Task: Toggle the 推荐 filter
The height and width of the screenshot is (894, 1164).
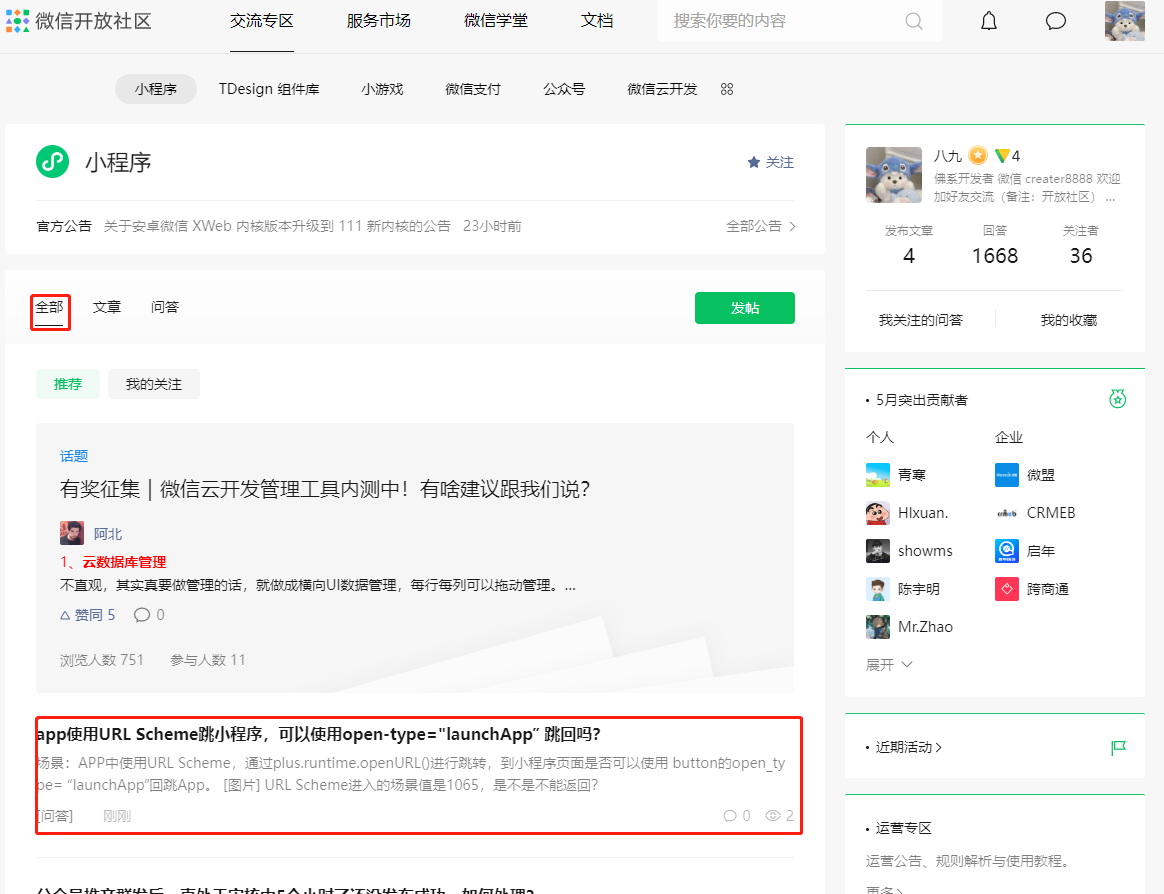Action: [68, 384]
